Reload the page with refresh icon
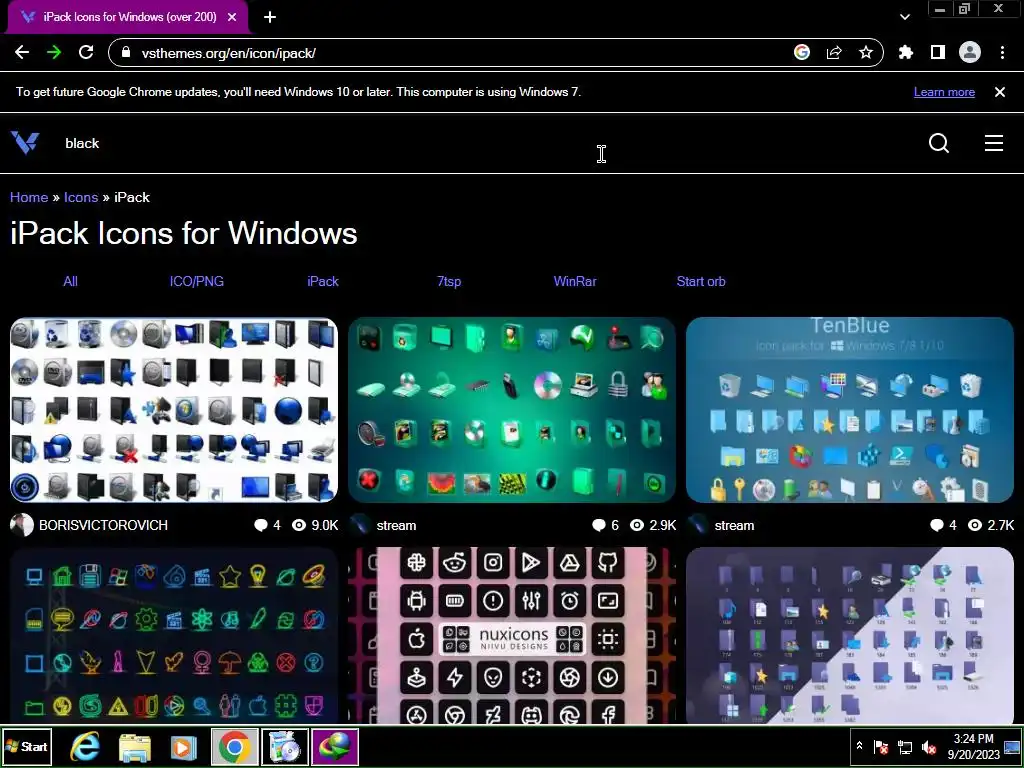The width and height of the screenshot is (1024, 768). tap(86, 52)
